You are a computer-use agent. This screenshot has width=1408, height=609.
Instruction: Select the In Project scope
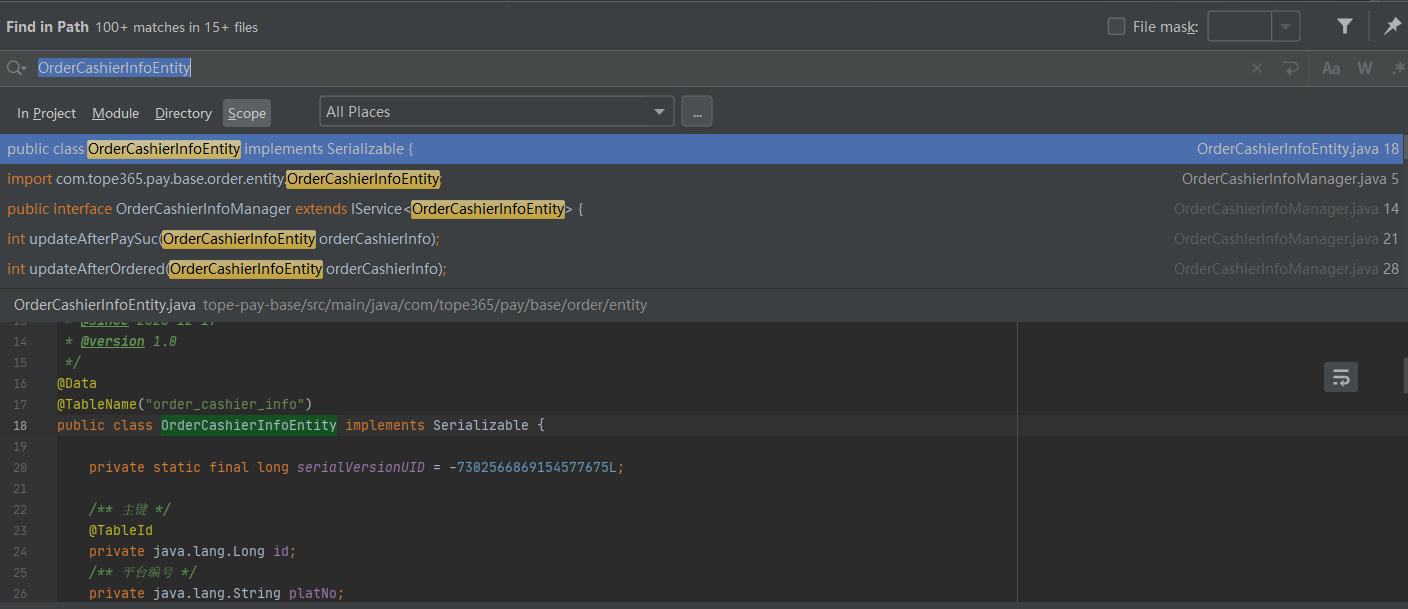[46, 113]
